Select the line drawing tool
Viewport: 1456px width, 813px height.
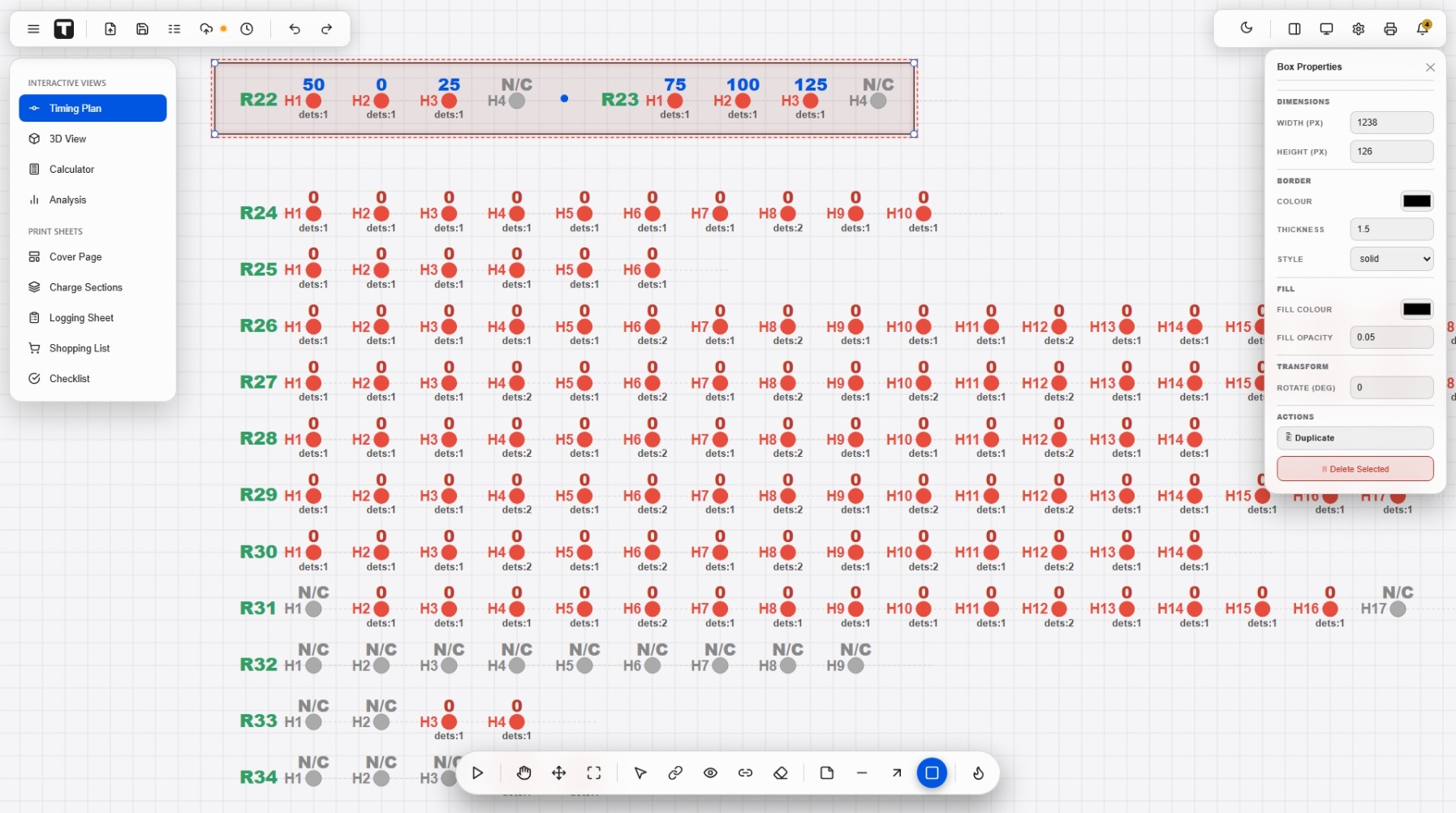pos(862,773)
